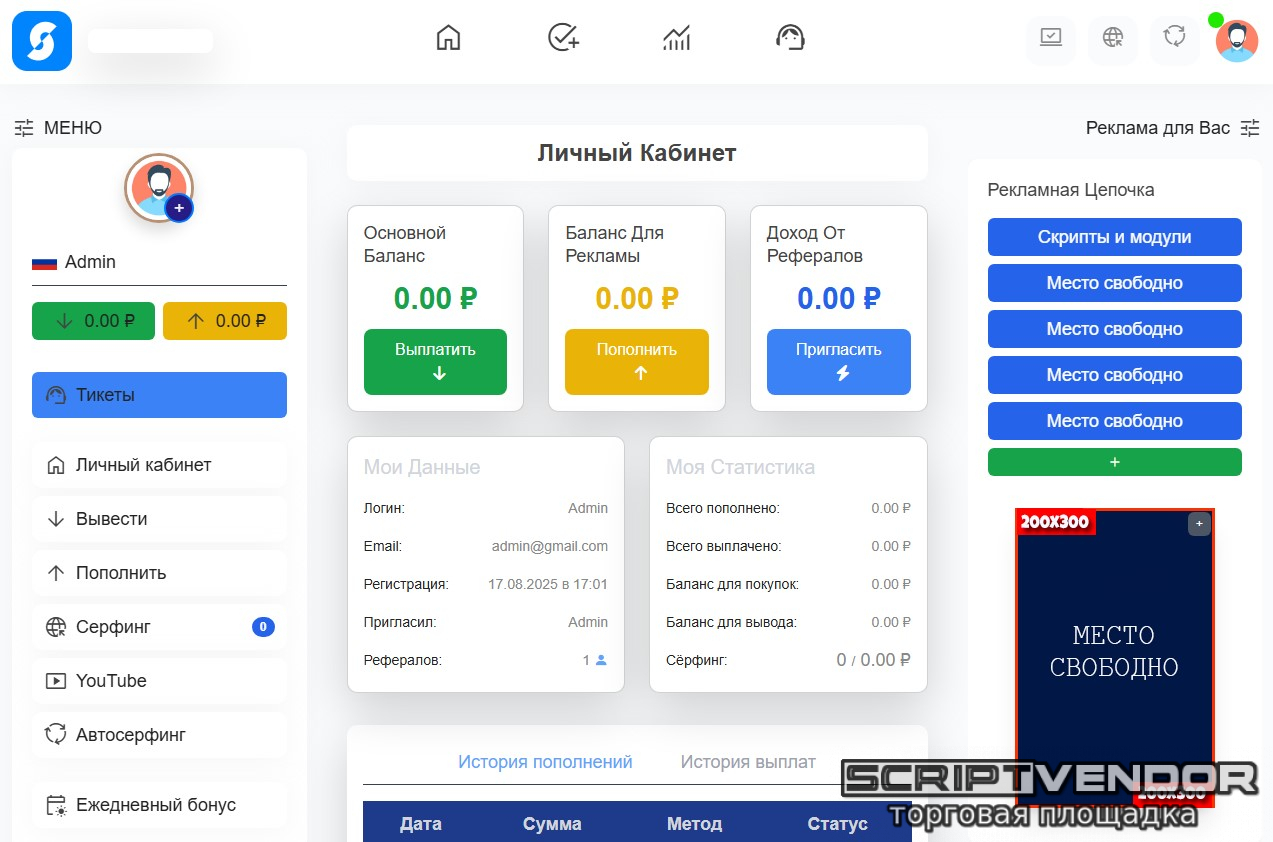The image size is (1273, 842).
Task: Open the add task checkmark icon
Action: pyautogui.click(x=564, y=38)
